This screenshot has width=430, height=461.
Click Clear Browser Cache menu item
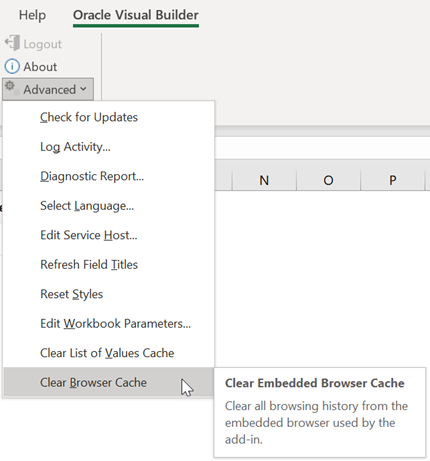108,382
